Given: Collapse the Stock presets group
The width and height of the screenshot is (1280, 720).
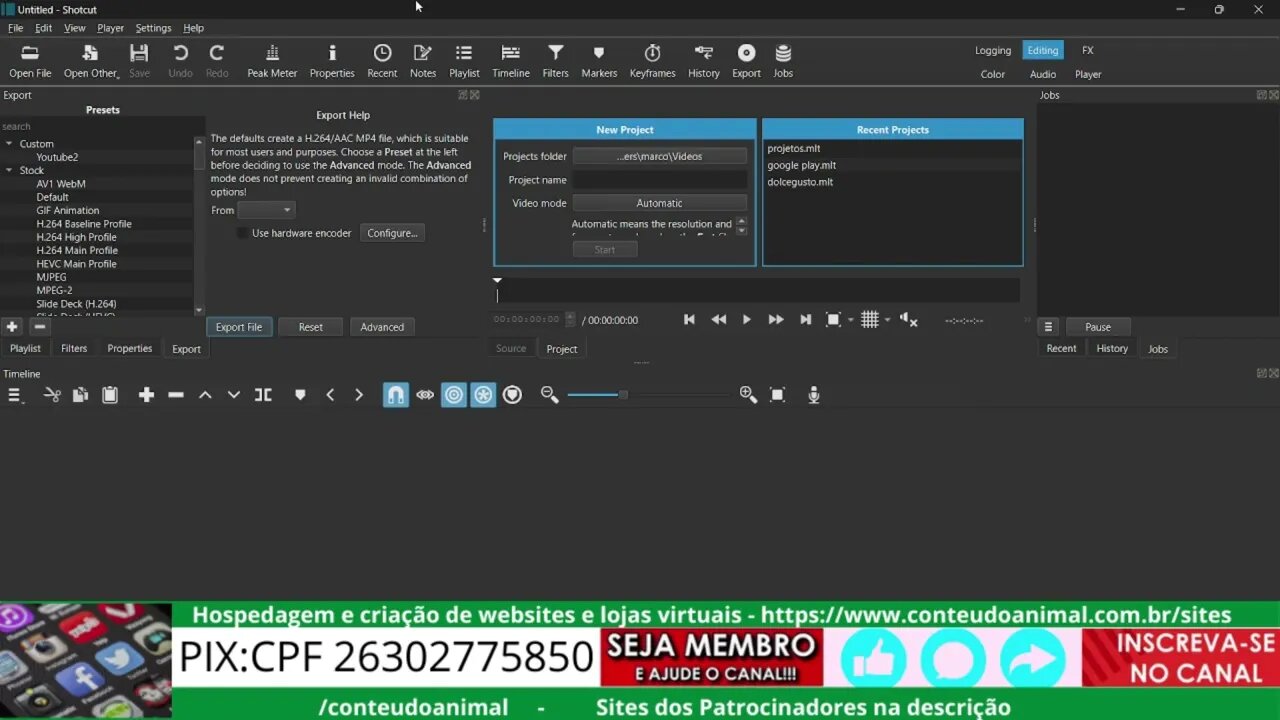Looking at the screenshot, I should click(9, 170).
